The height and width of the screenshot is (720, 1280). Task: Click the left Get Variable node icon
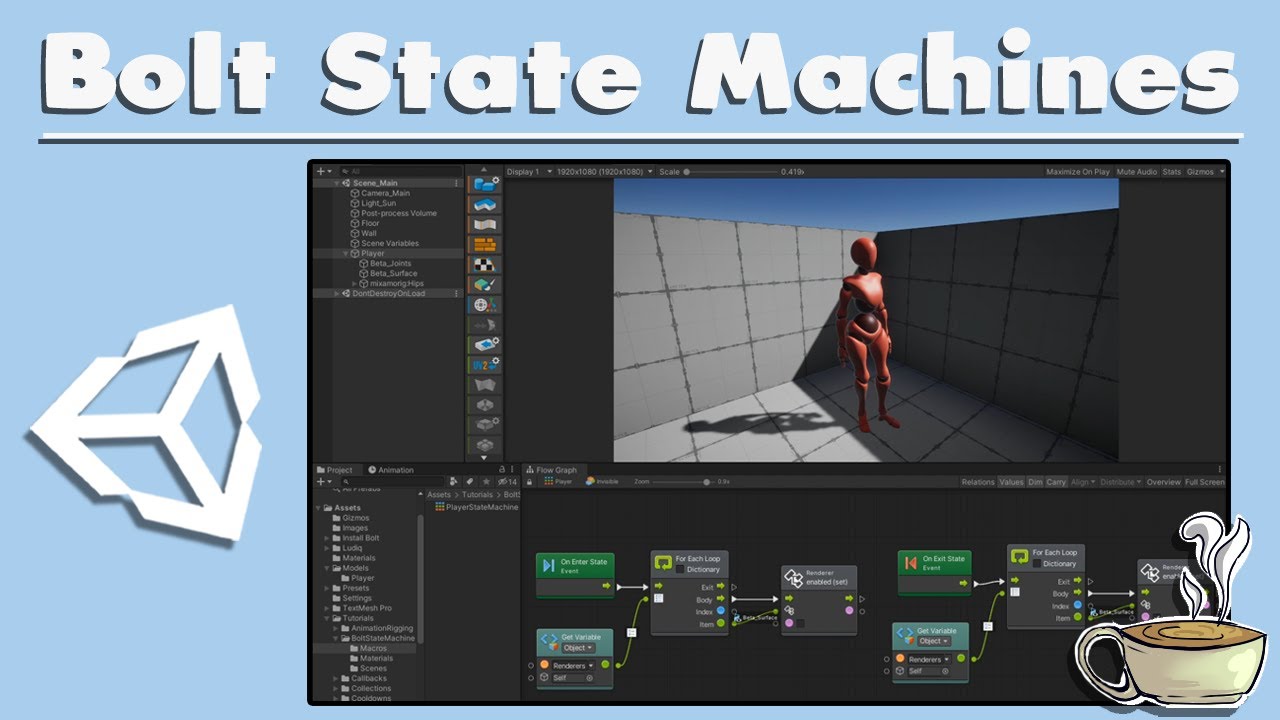(549, 642)
